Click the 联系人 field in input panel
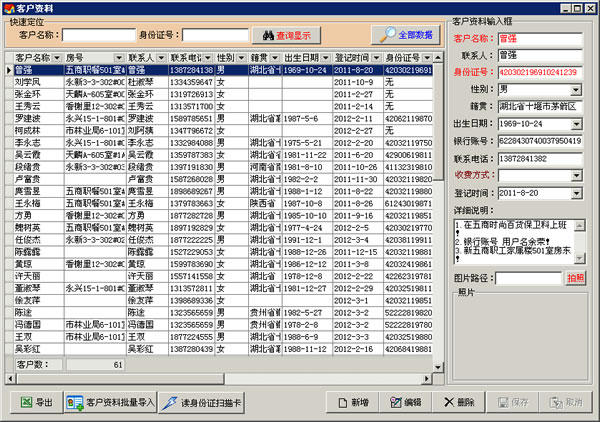Viewport: 600px width, 422px height. click(540, 55)
